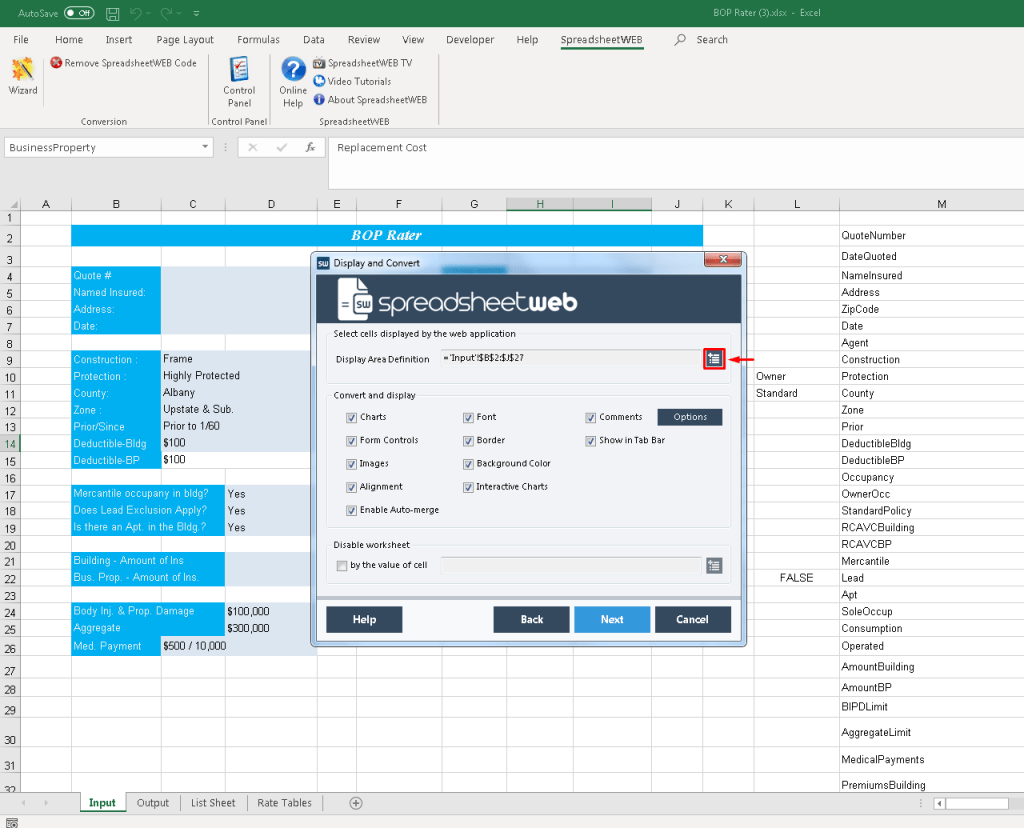Screen dimensions: 1024x828
Task: Click the Options button for Comments
Action: point(690,417)
